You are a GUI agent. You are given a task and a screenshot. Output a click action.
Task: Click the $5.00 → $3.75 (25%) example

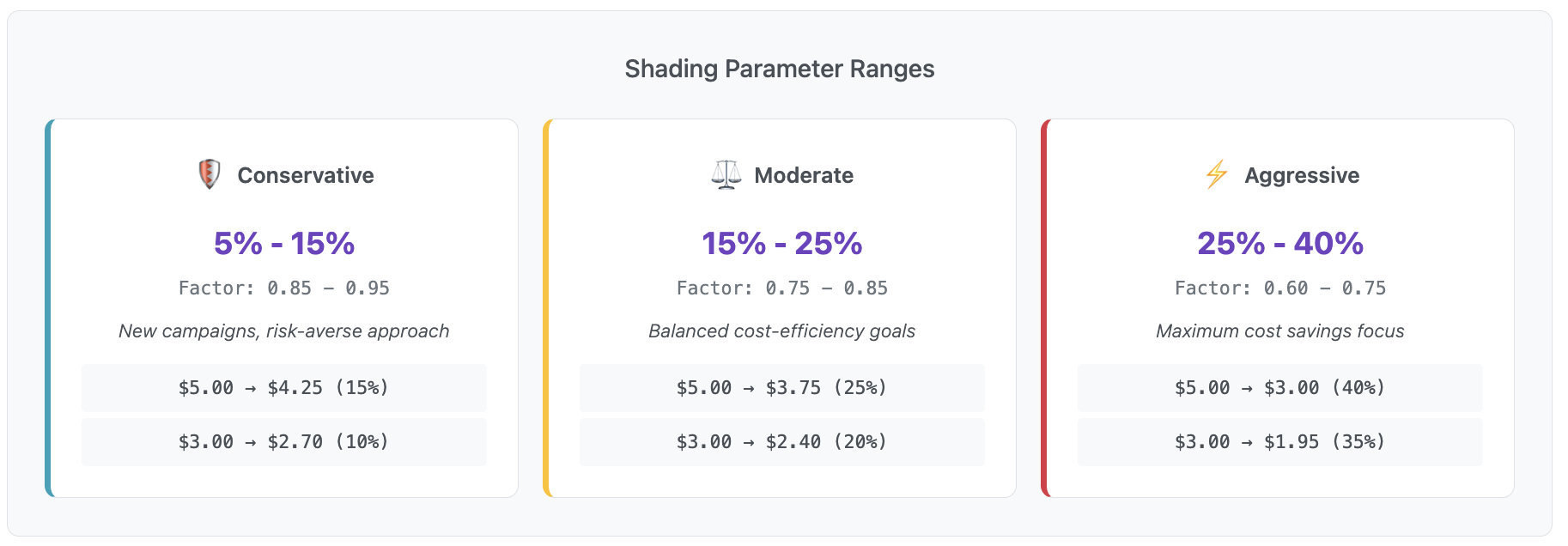781,388
